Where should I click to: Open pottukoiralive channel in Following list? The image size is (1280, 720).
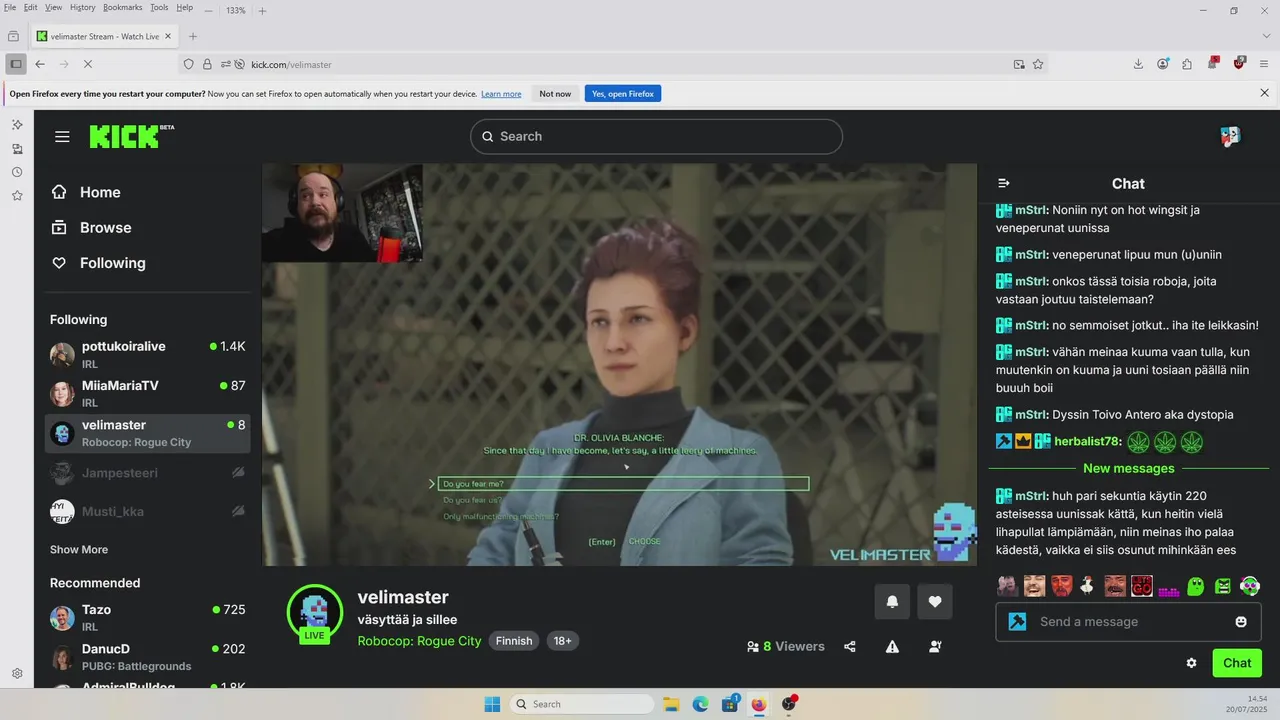(x=148, y=354)
